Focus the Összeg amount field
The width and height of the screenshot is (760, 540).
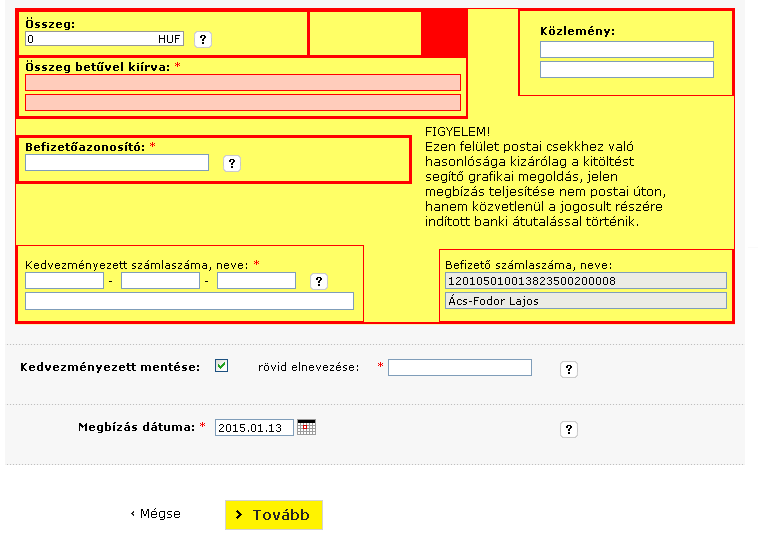click(x=105, y=39)
